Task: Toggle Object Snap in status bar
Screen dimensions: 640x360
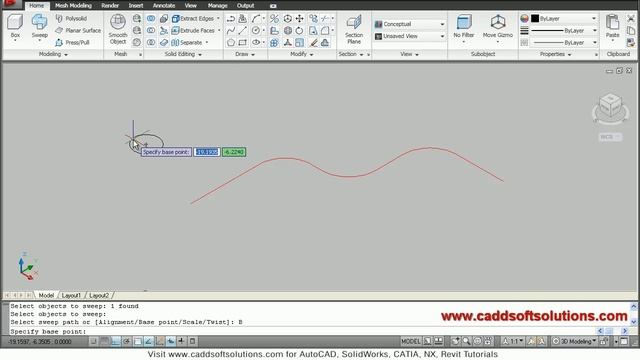Action: (x=138, y=341)
